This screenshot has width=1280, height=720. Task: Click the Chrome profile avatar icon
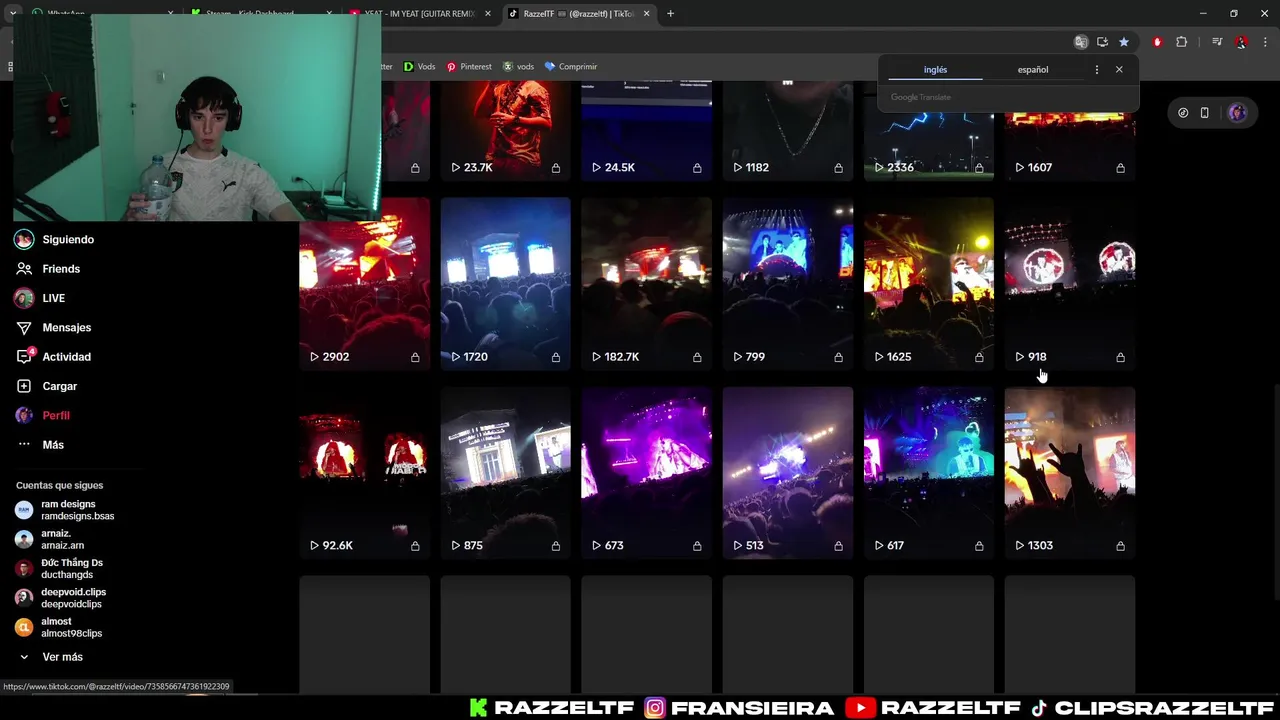[x=1241, y=42]
